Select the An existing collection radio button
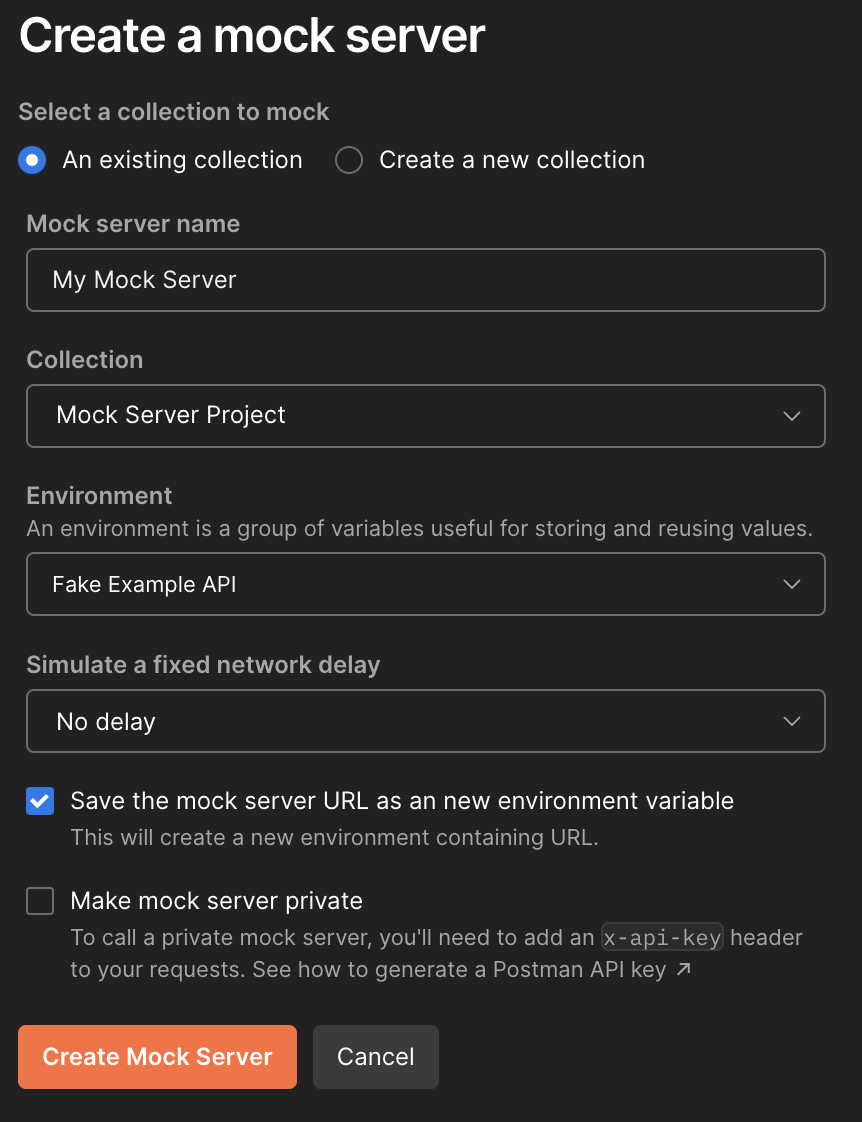862x1122 pixels. tap(32, 160)
